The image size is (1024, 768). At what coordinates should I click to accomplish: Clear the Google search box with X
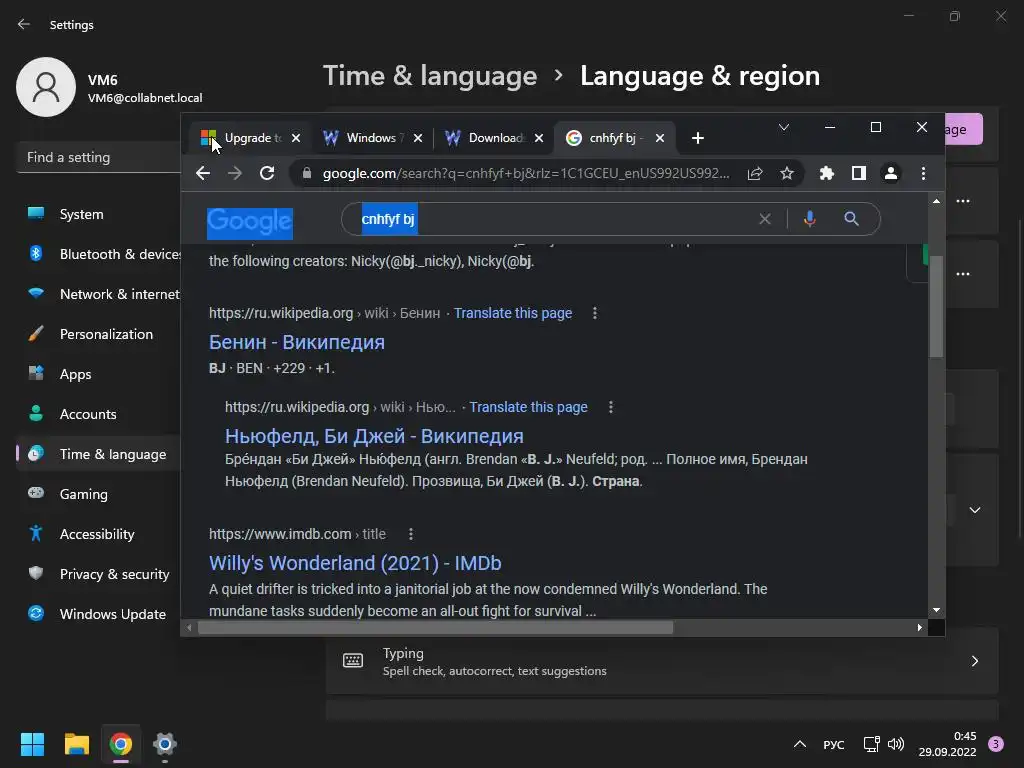pos(765,219)
